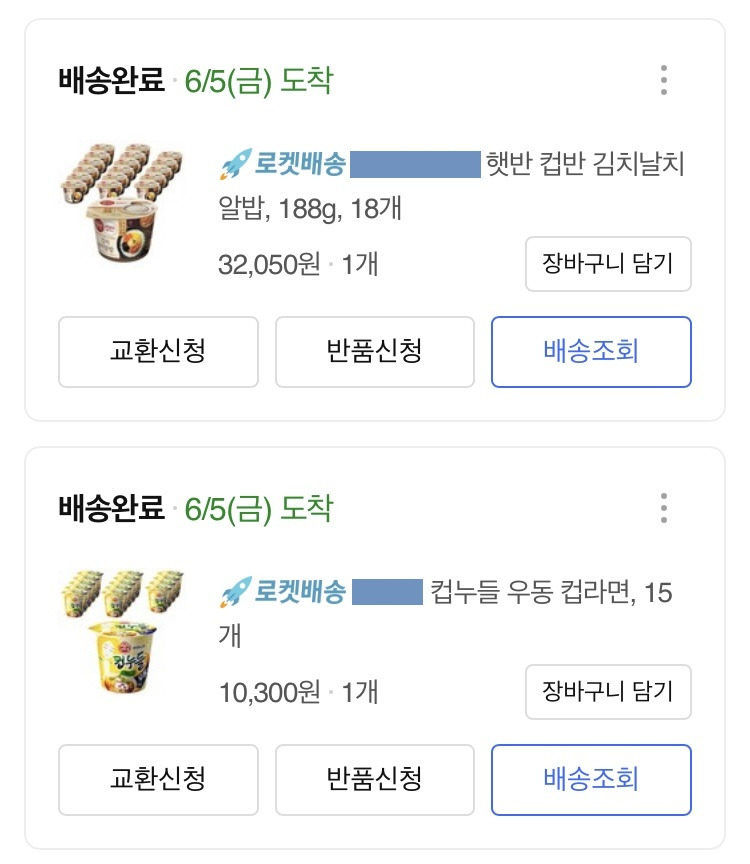Add 햇반 컵반 to cart with 장바구니 담기
This screenshot has height=864, width=750.
coord(608,264)
